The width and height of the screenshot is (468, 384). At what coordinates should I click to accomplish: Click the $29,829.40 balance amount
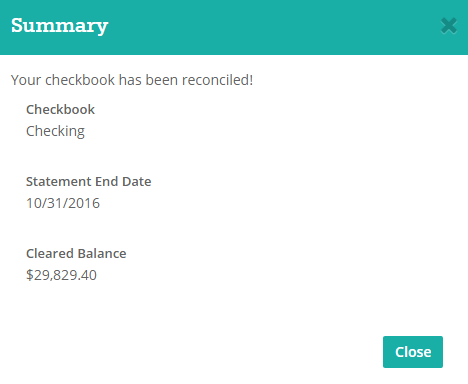tap(61, 275)
